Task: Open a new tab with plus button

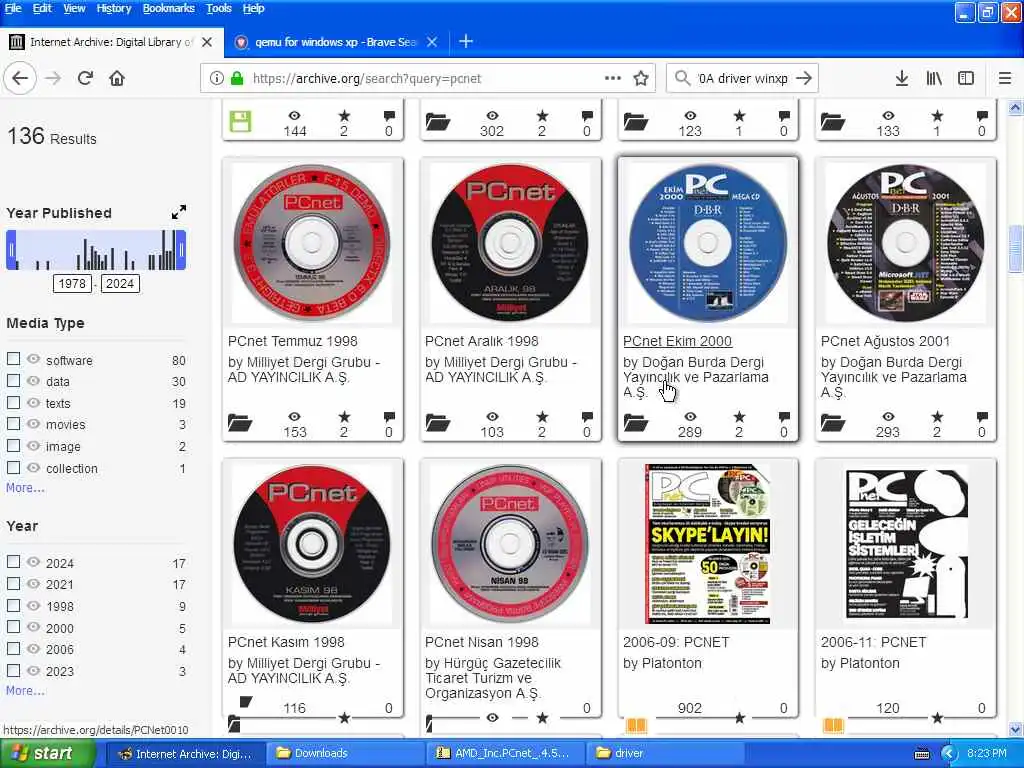Action: pos(466,42)
